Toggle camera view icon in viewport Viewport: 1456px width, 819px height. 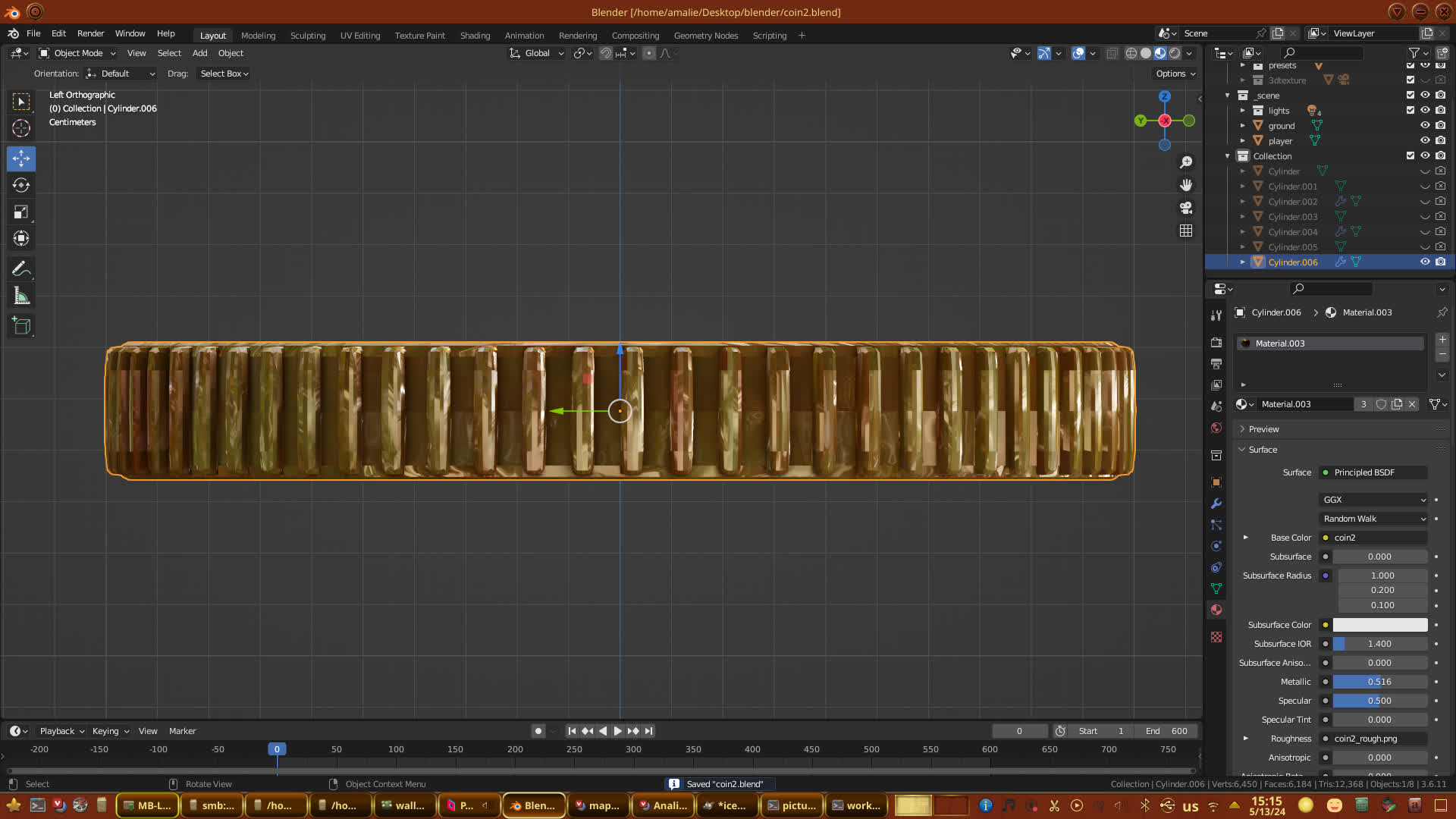(x=1186, y=208)
